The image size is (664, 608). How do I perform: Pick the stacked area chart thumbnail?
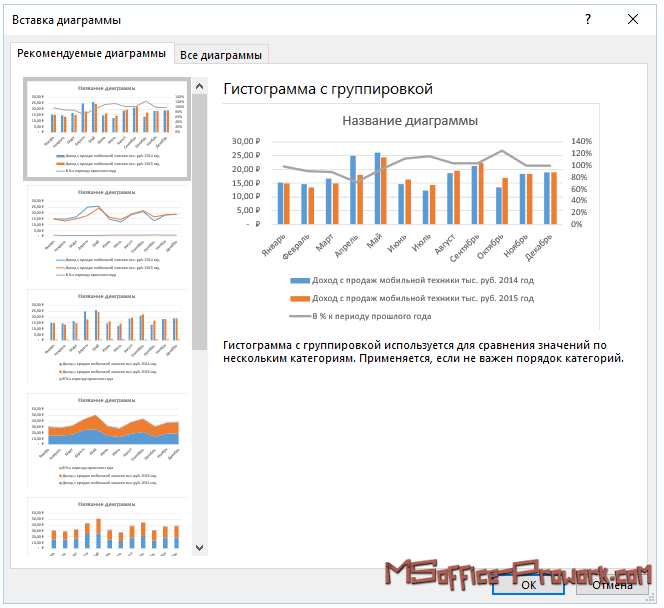[107, 441]
